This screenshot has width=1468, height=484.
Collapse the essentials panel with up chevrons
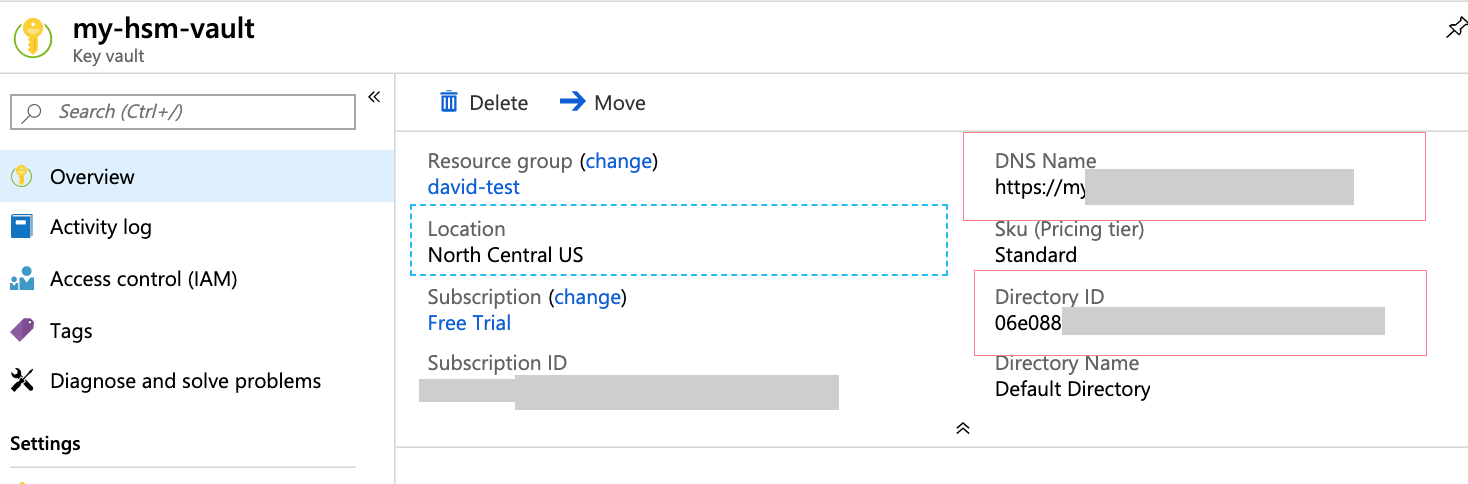coord(963,428)
